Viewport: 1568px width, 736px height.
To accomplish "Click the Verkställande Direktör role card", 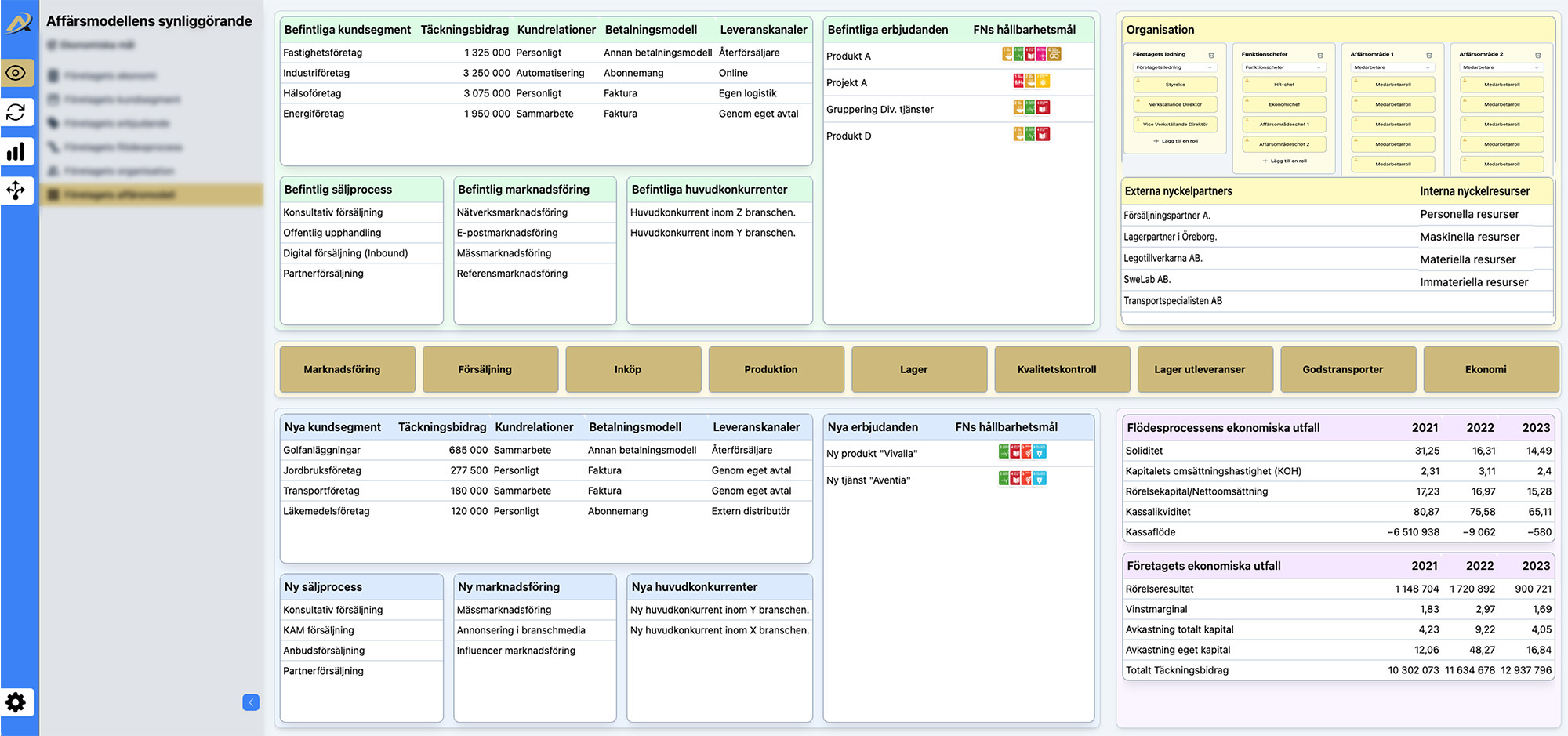I will coord(1175,104).
